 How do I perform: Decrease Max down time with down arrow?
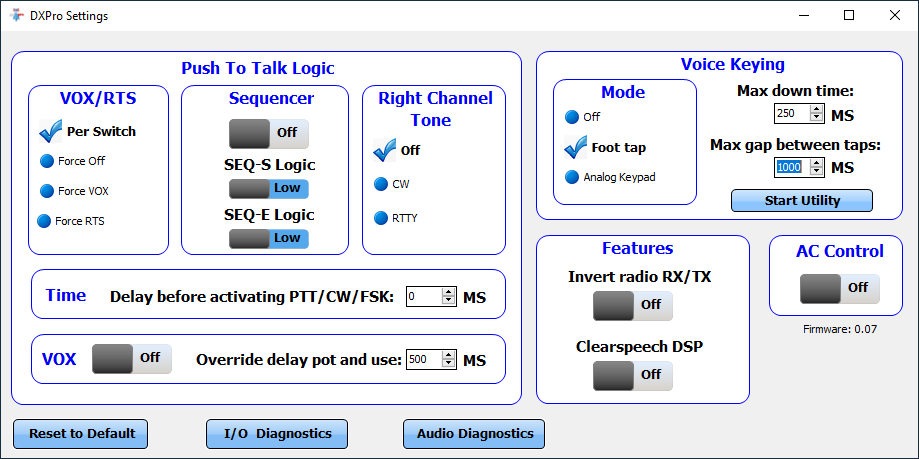817,119
